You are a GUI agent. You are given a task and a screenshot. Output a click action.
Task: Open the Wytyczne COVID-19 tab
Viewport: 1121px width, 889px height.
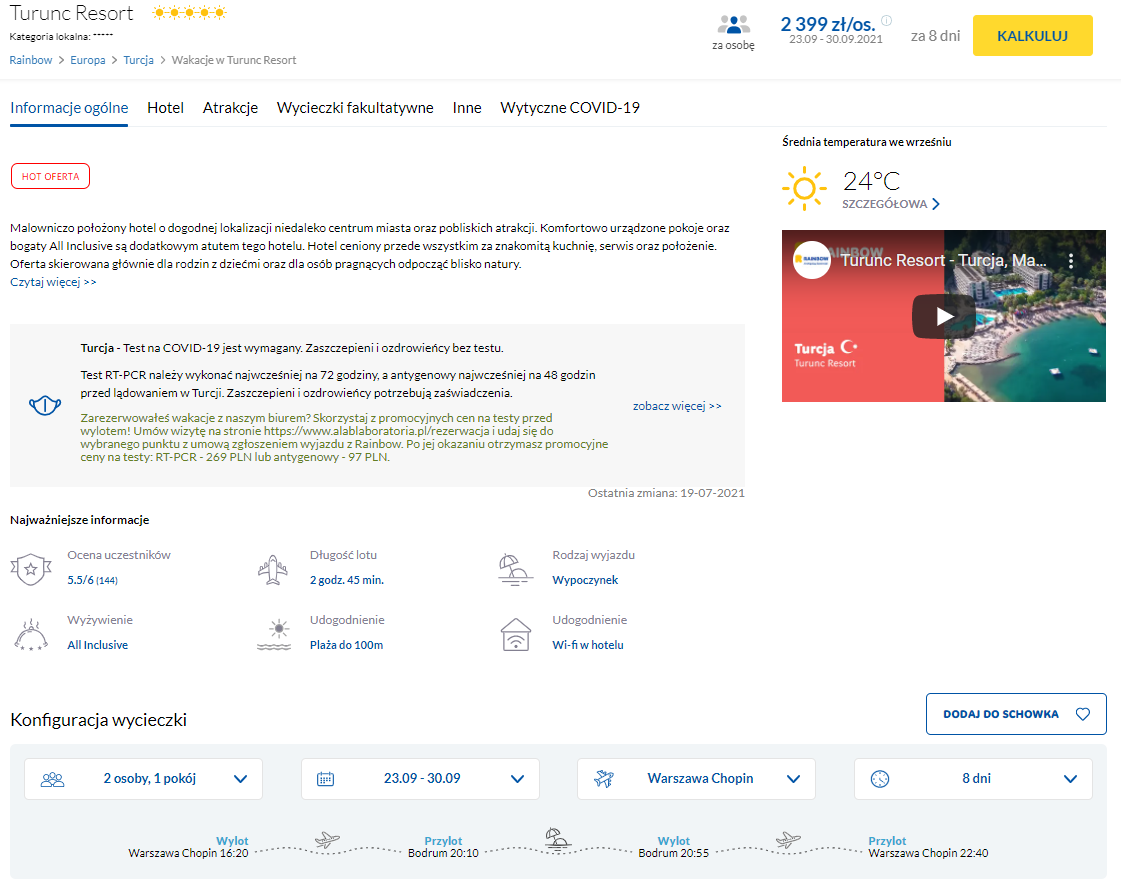pos(569,108)
